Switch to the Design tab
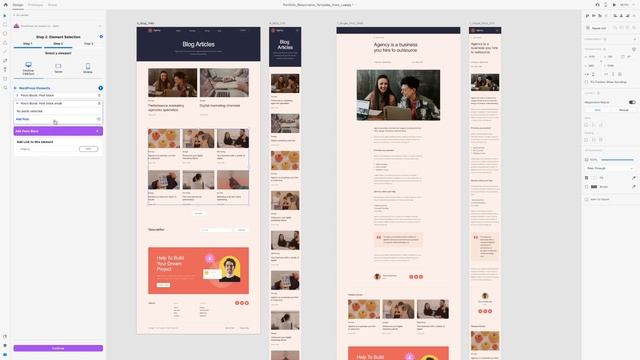 pos(18,5)
